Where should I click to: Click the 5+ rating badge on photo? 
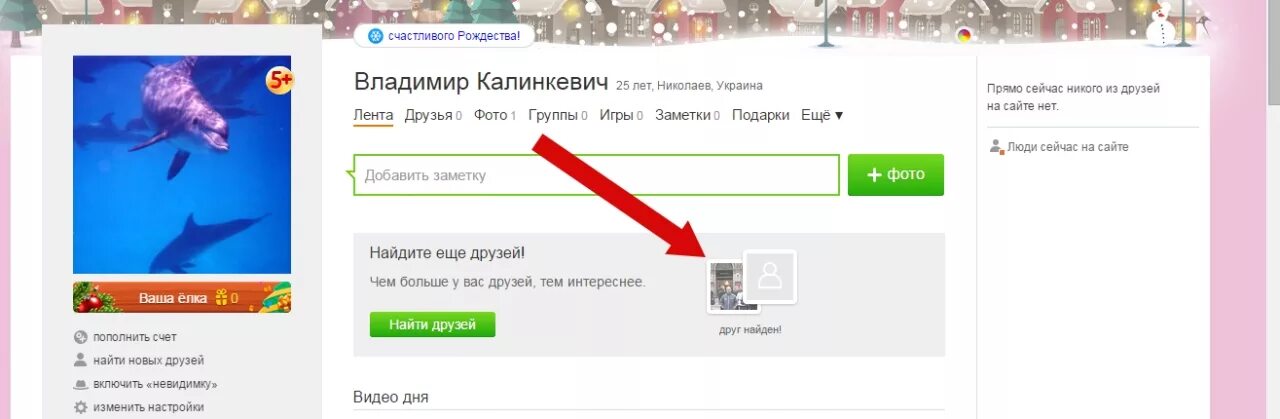click(x=279, y=81)
